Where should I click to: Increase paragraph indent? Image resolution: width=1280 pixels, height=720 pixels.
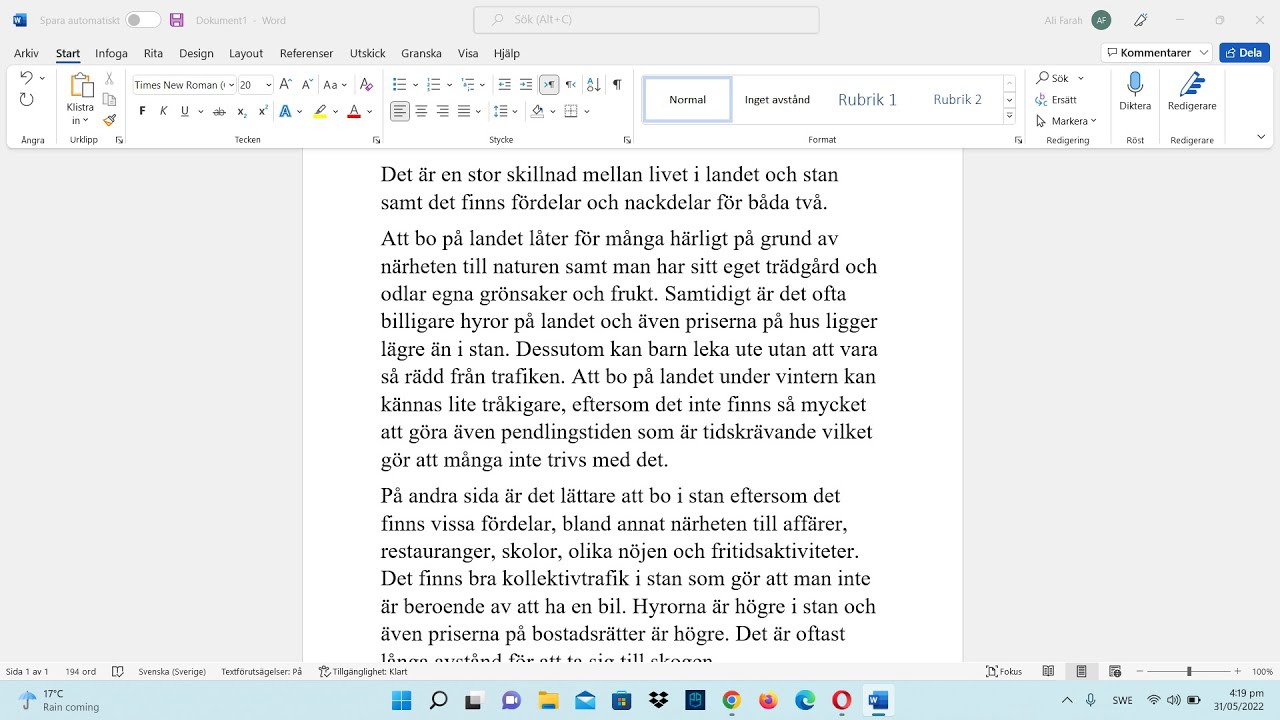[526, 85]
